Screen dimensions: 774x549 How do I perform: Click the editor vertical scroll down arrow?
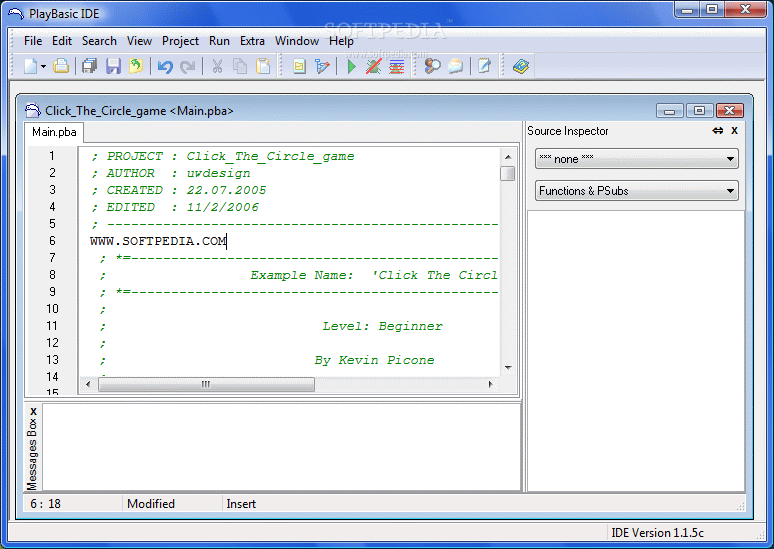(507, 368)
